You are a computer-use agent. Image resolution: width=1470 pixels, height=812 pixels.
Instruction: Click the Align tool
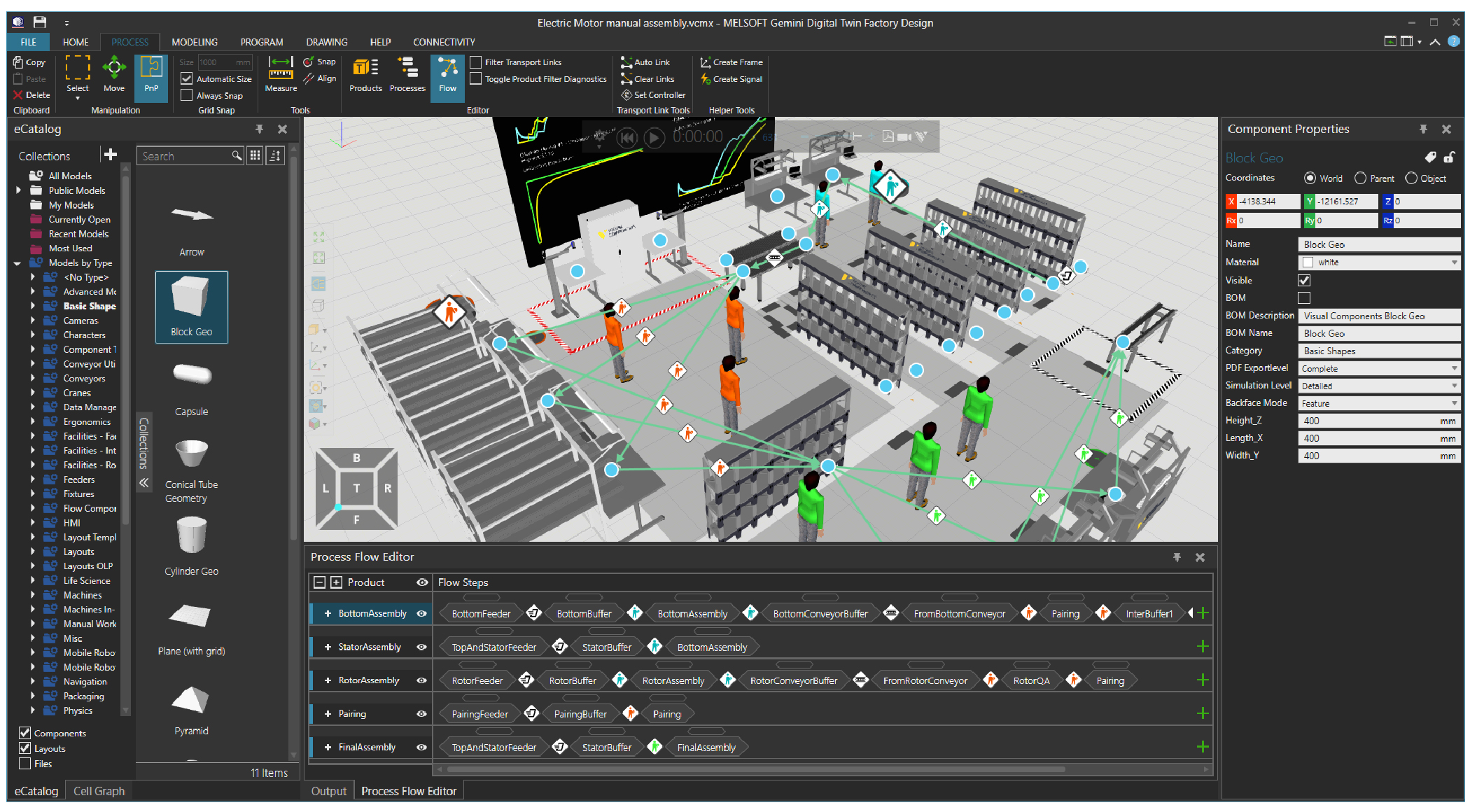click(x=319, y=78)
